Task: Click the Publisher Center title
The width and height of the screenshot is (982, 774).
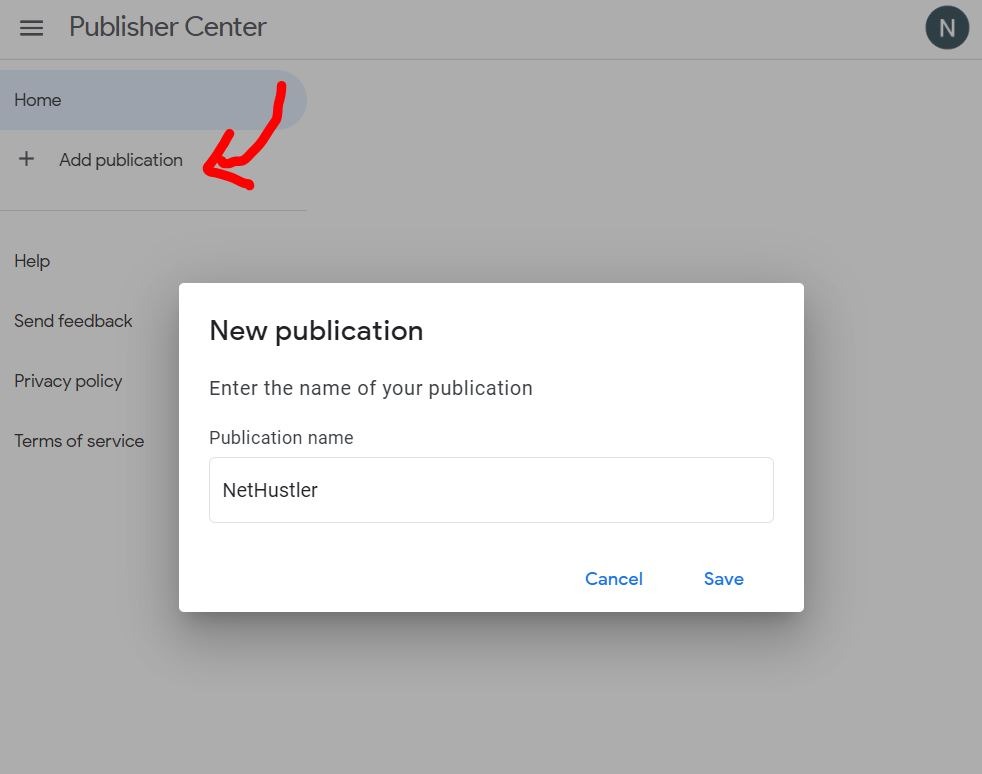Action: pyautogui.click(x=168, y=27)
